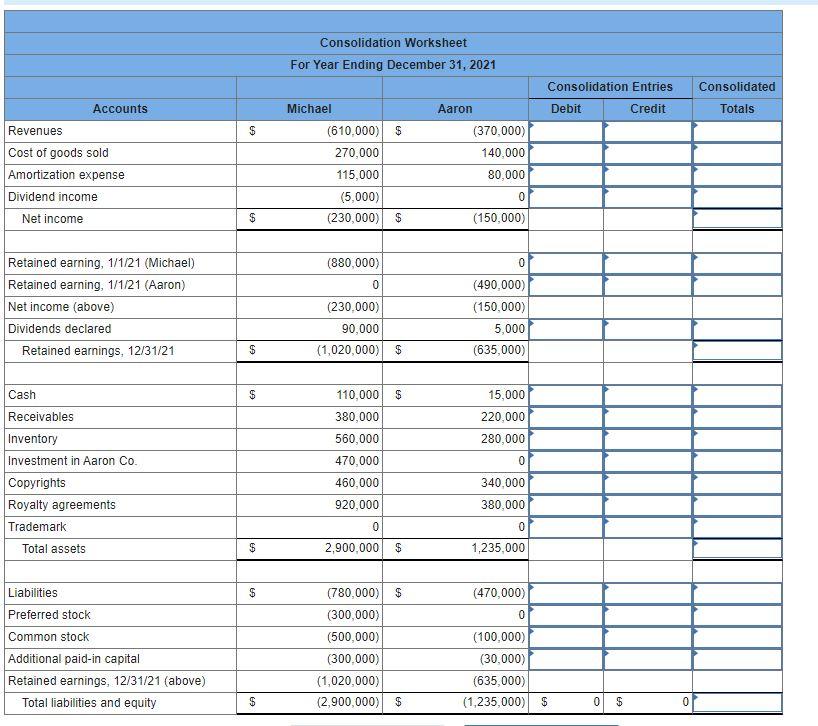Click Dividends declared credit field

click(648, 329)
